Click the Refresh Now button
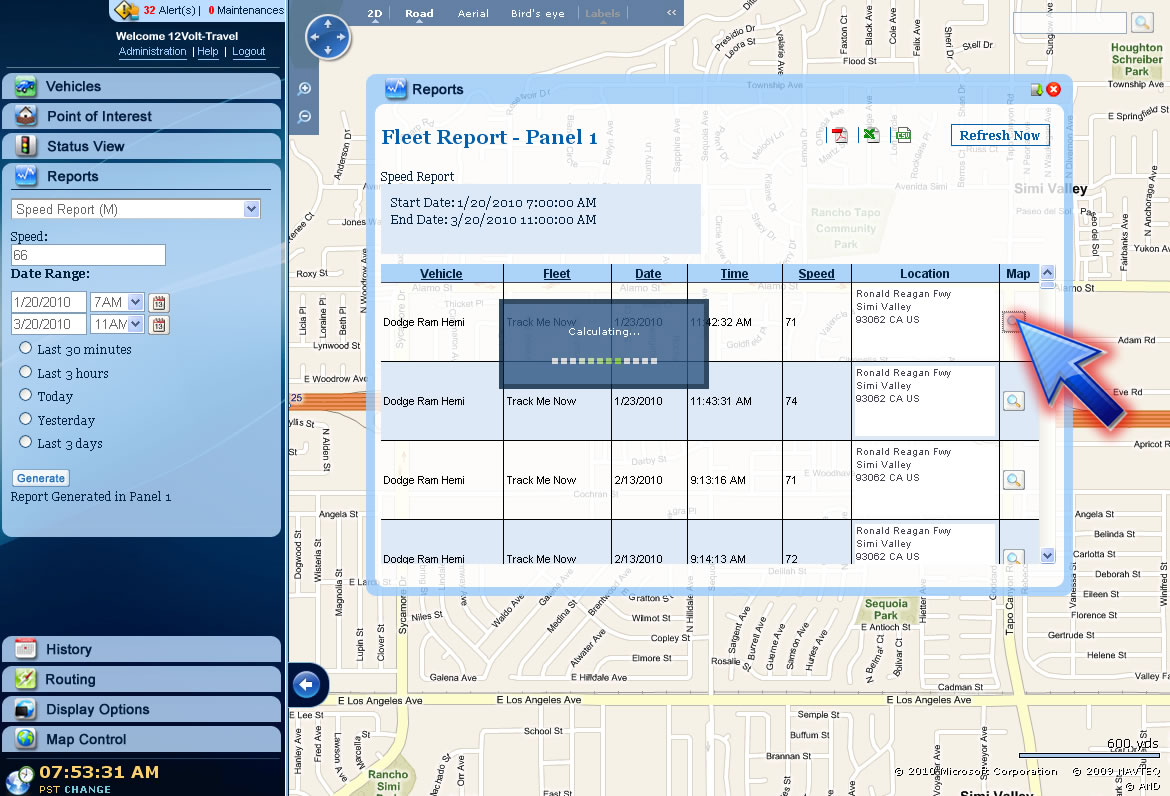This screenshot has height=796, width=1170. (1000, 135)
